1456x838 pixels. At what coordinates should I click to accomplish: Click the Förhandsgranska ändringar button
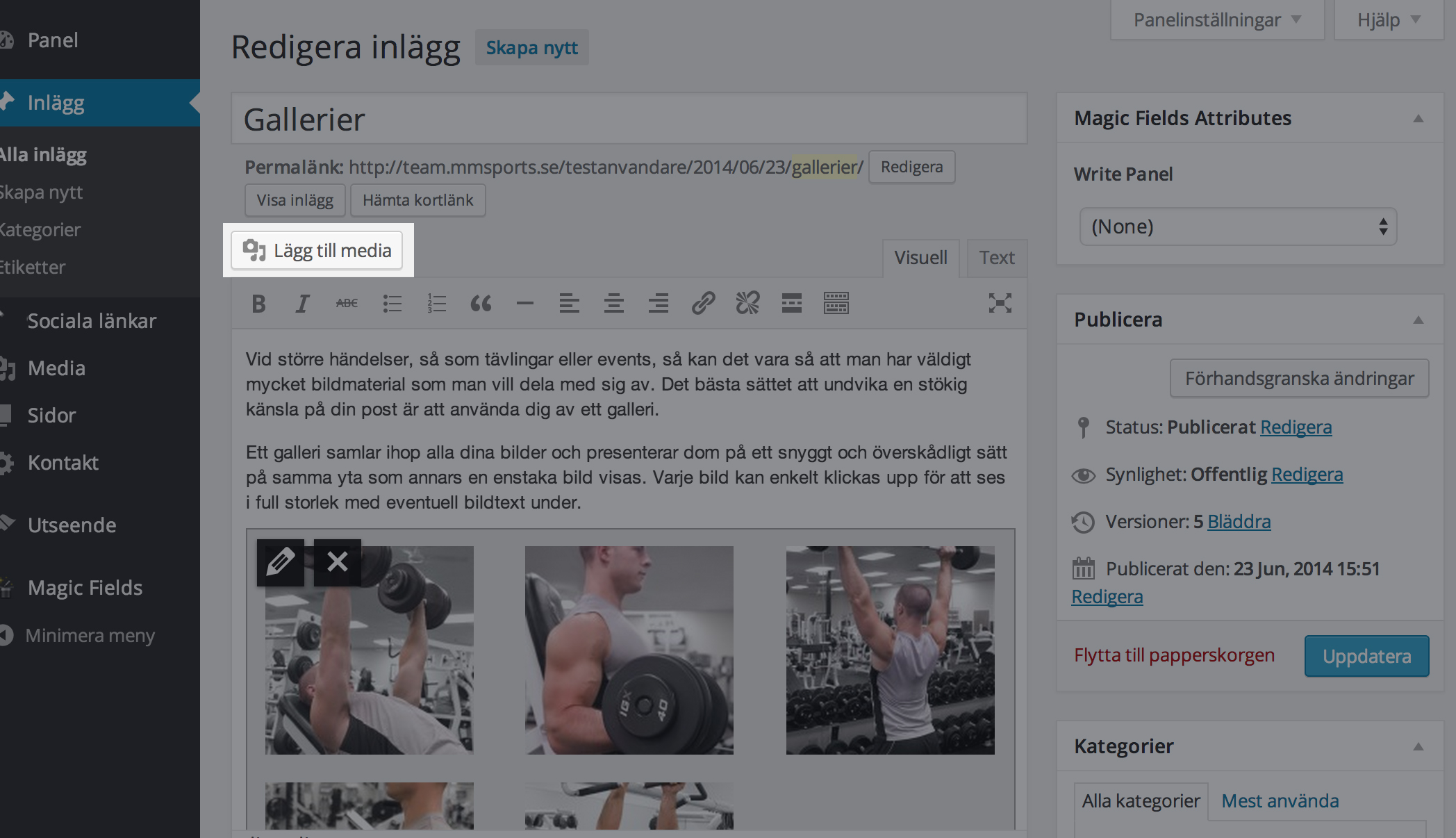pos(1299,379)
